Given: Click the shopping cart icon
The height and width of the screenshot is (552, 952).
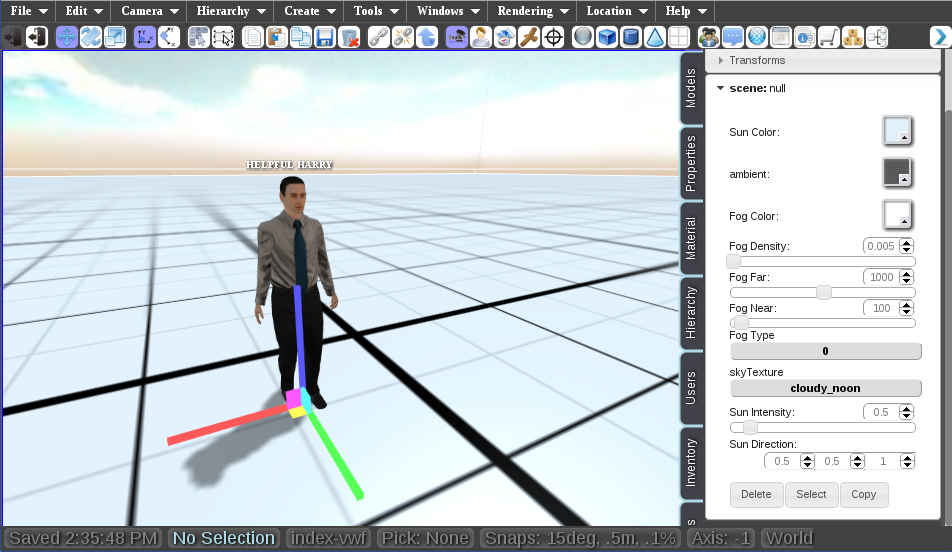Looking at the screenshot, I should [829, 37].
